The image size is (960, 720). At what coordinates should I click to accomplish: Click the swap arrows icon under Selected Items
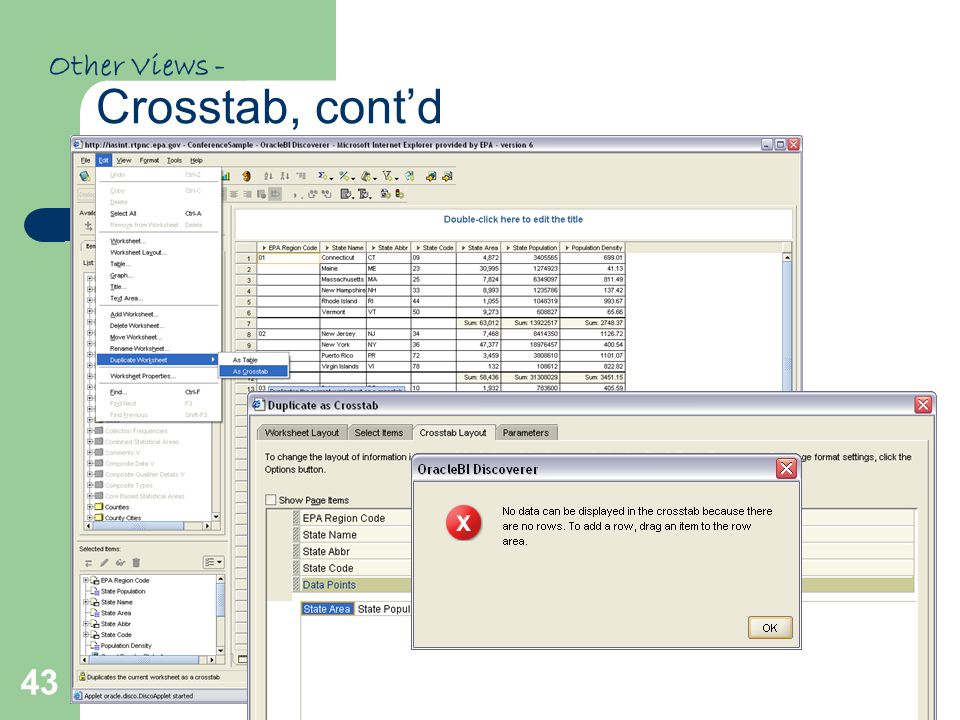coord(89,562)
